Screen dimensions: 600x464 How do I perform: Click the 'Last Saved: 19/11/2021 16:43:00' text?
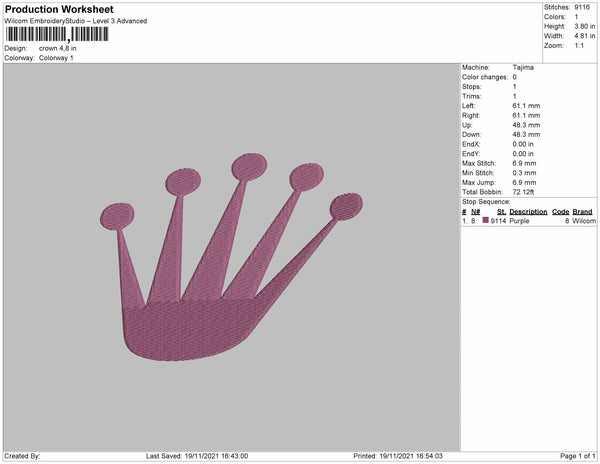197,456
